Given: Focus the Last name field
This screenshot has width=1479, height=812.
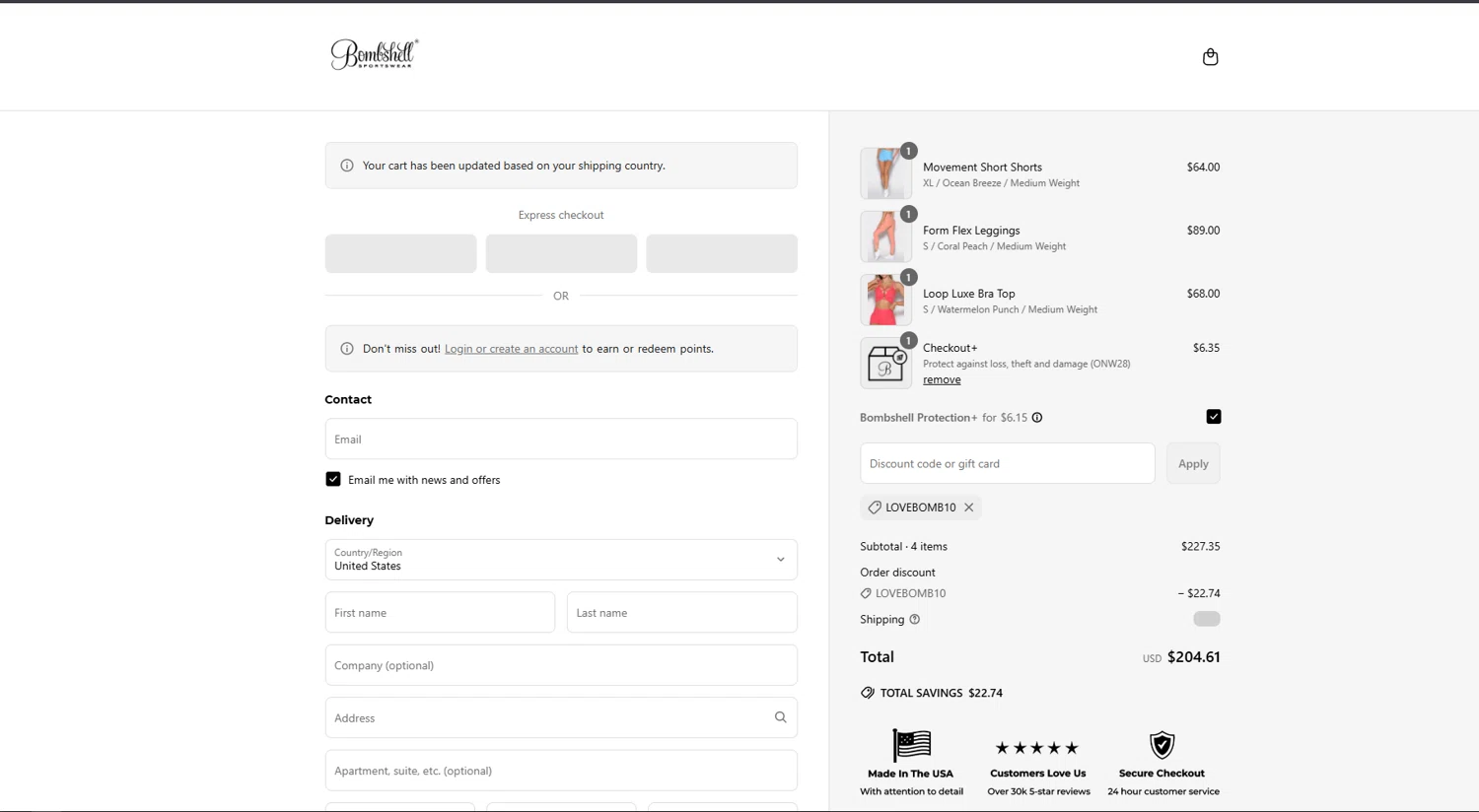Looking at the screenshot, I should 682,612.
